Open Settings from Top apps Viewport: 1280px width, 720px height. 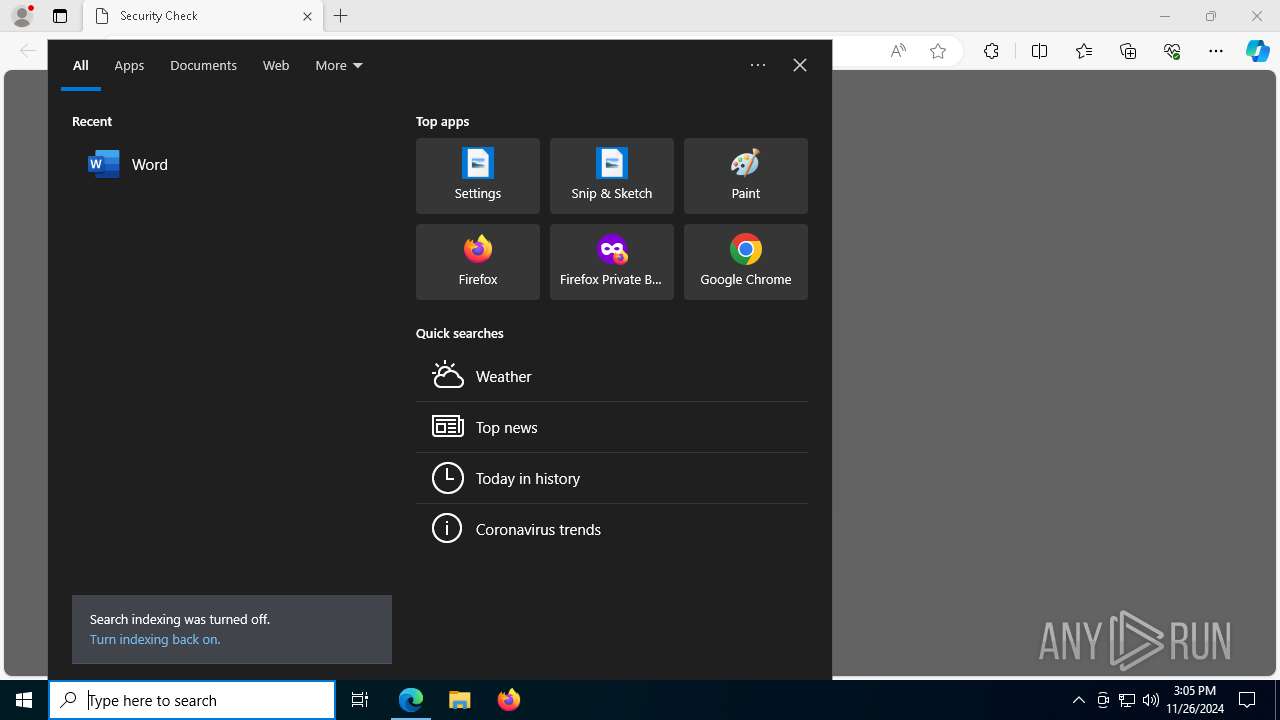[x=477, y=176]
